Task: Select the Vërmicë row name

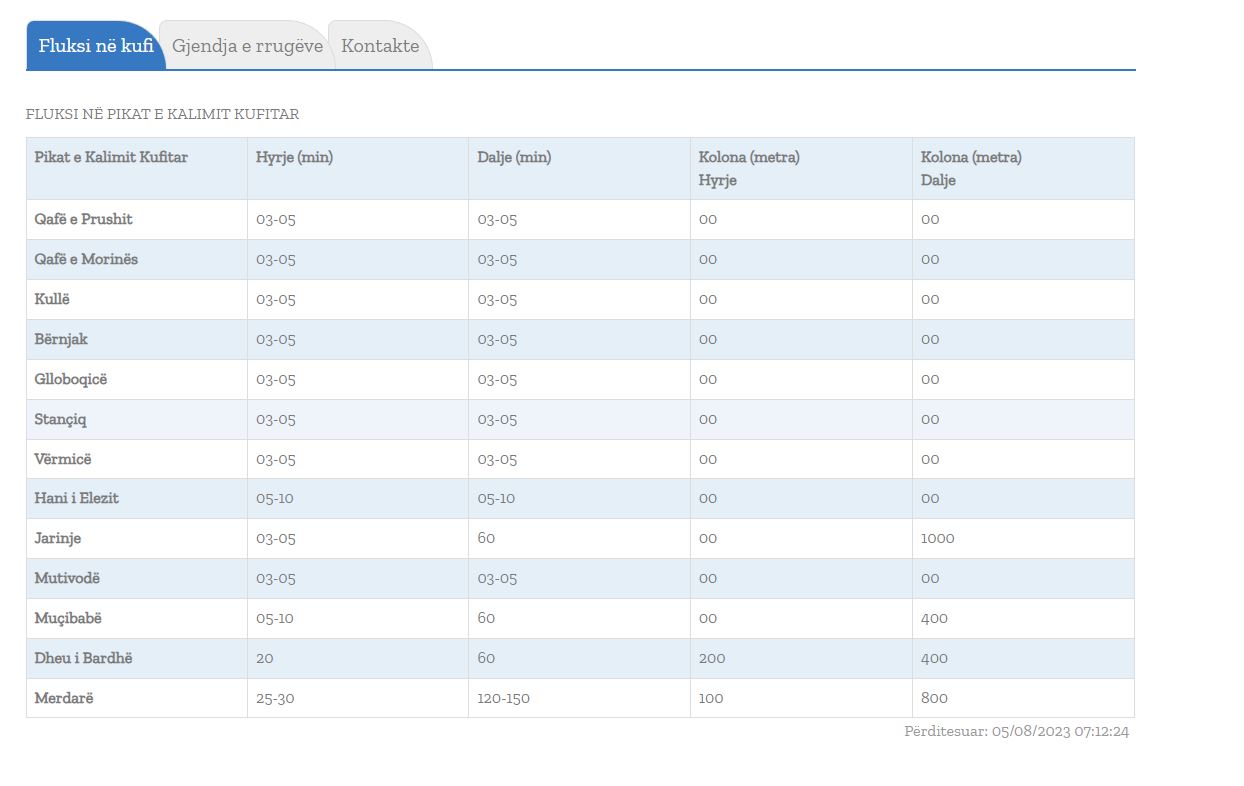Action: click(62, 459)
